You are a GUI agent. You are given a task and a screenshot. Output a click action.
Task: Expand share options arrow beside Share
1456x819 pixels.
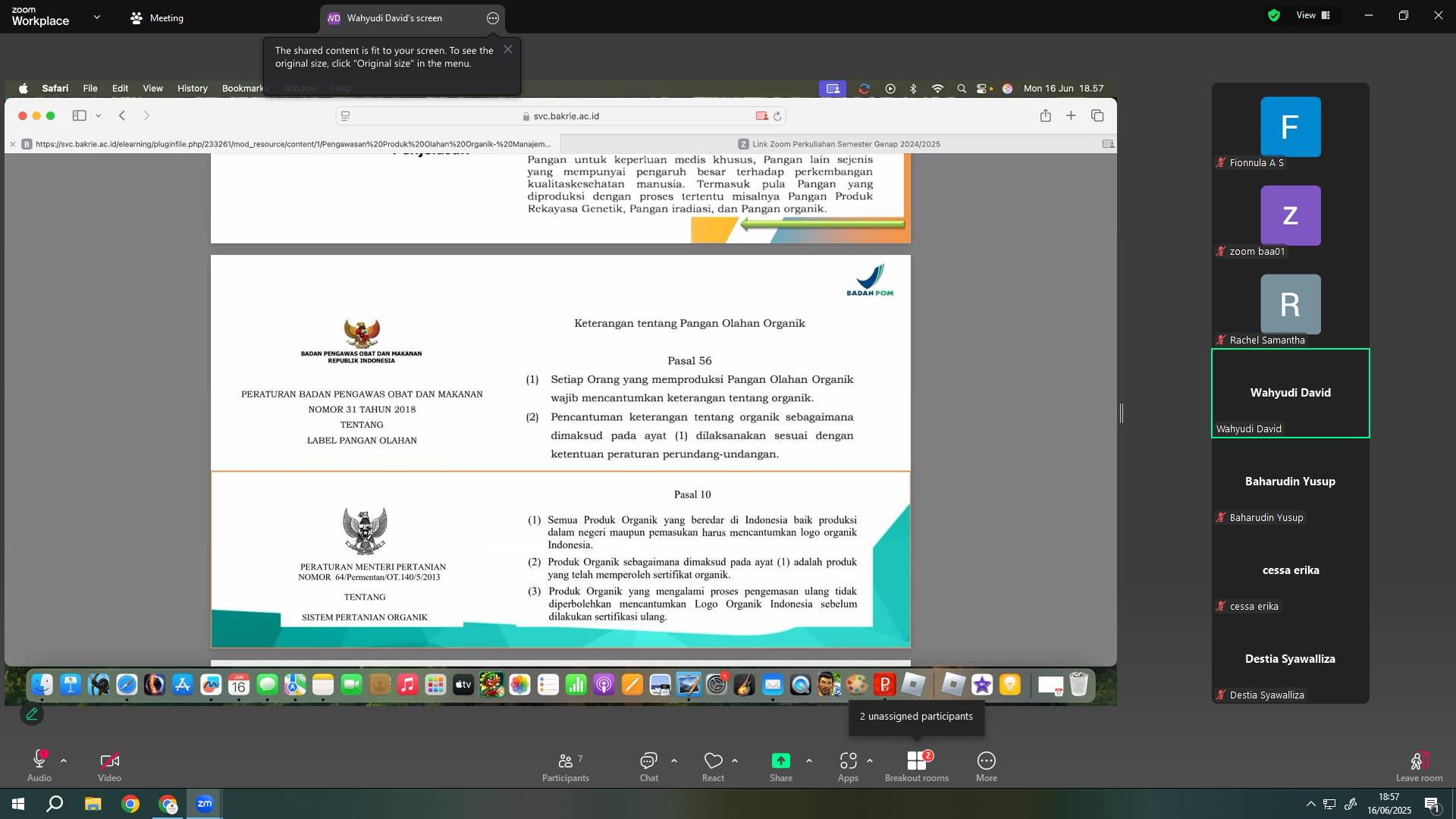click(809, 761)
